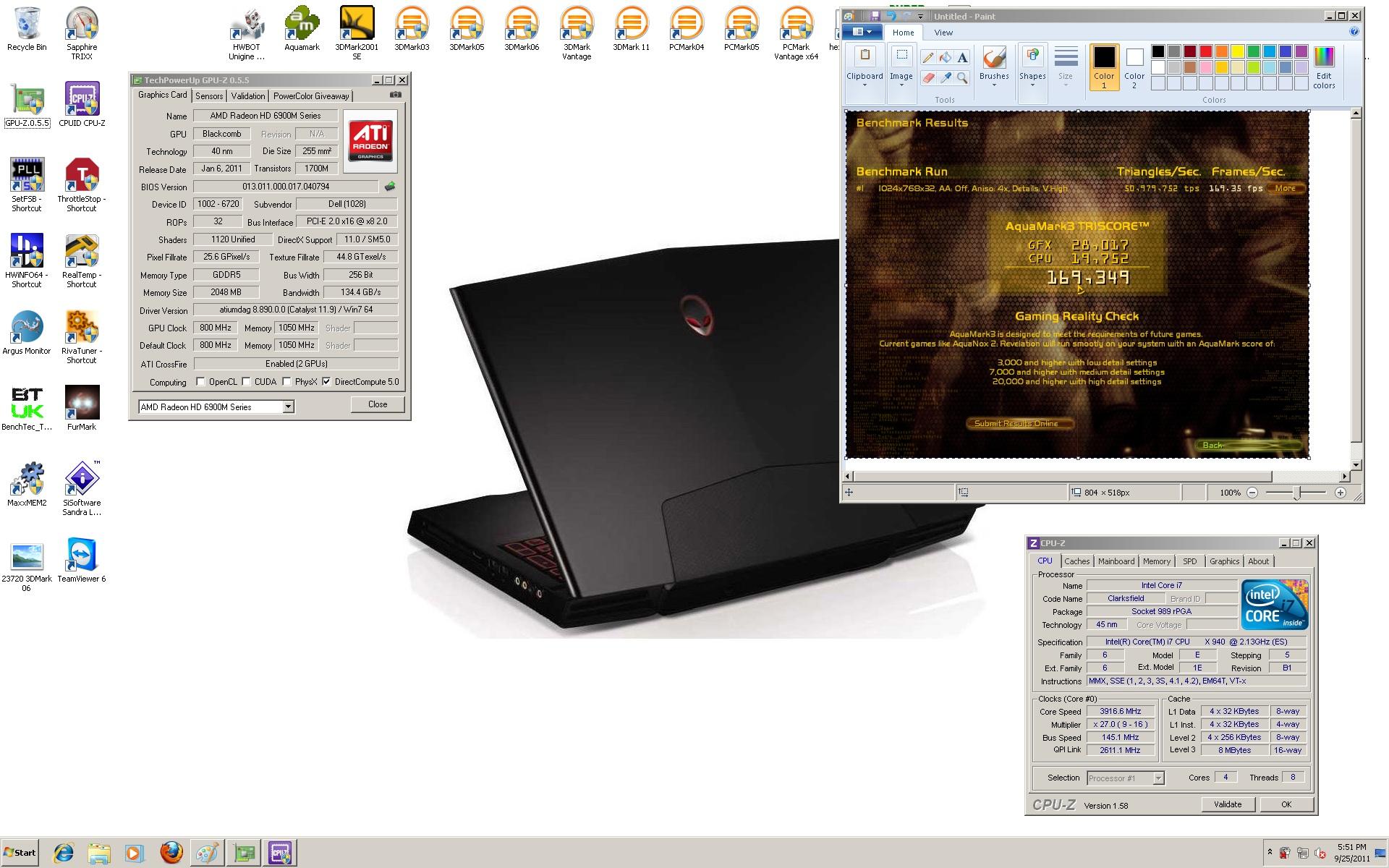Image resolution: width=1389 pixels, height=868 pixels.
Task: Toggle the PhysX checkbox in GPU-Z
Action: click(x=287, y=382)
